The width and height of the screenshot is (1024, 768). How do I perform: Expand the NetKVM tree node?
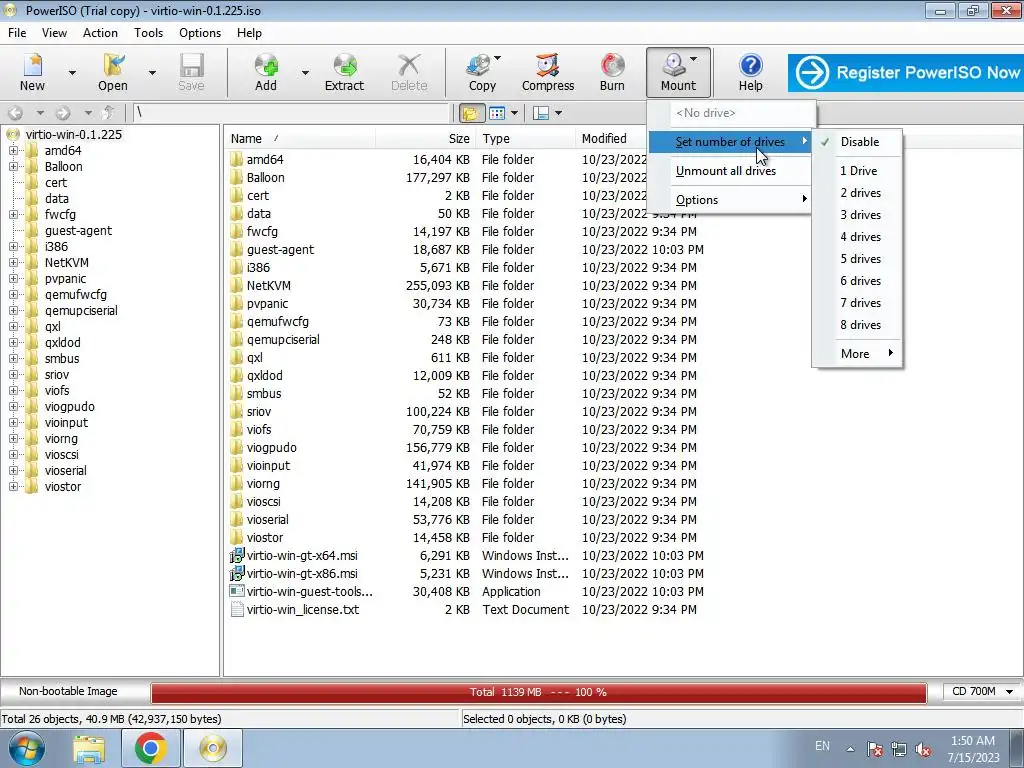(x=13, y=263)
